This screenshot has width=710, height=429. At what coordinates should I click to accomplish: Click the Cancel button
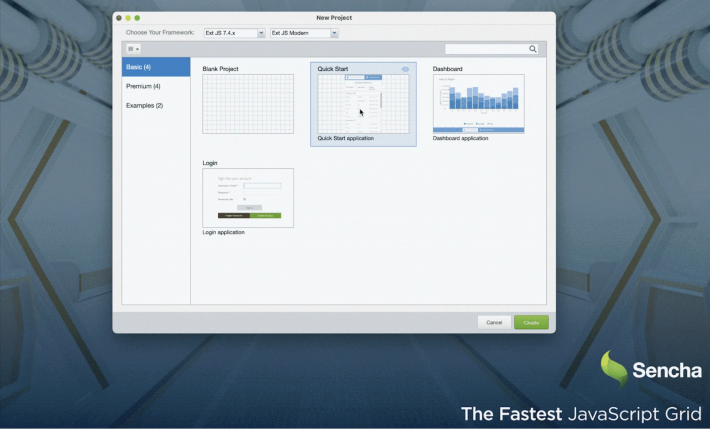click(x=494, y=322)
